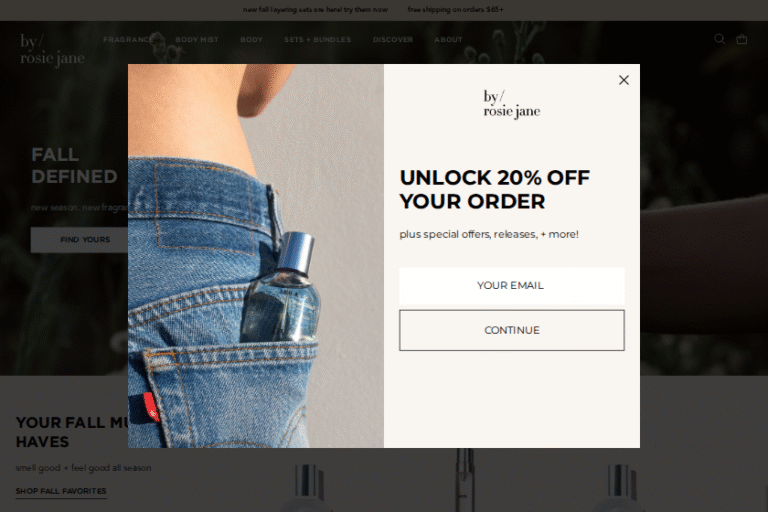Focus the Your Email field
Image resolution: width=768 pixels, height=512 pixels.
click(x=511, y=286)
